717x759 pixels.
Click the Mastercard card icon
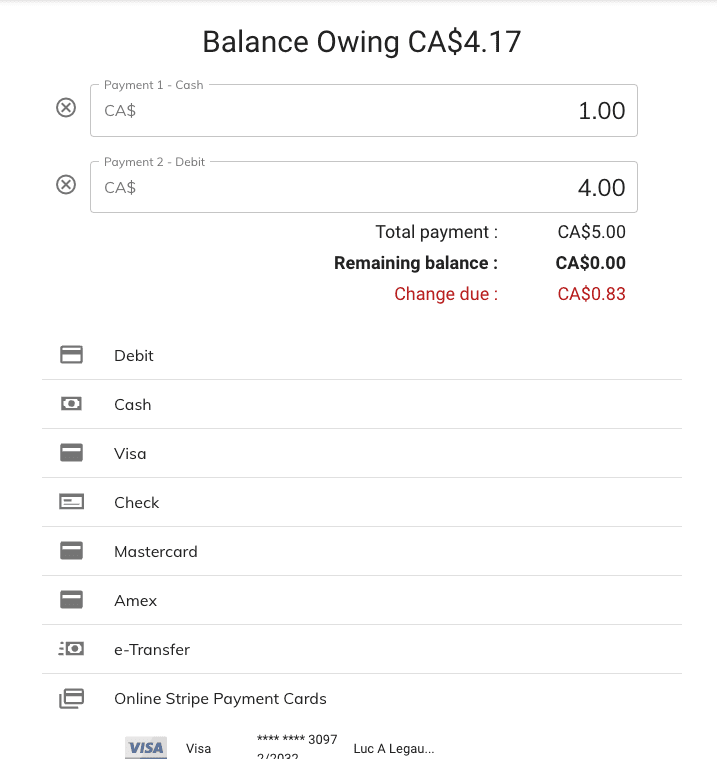pos(71,551)
